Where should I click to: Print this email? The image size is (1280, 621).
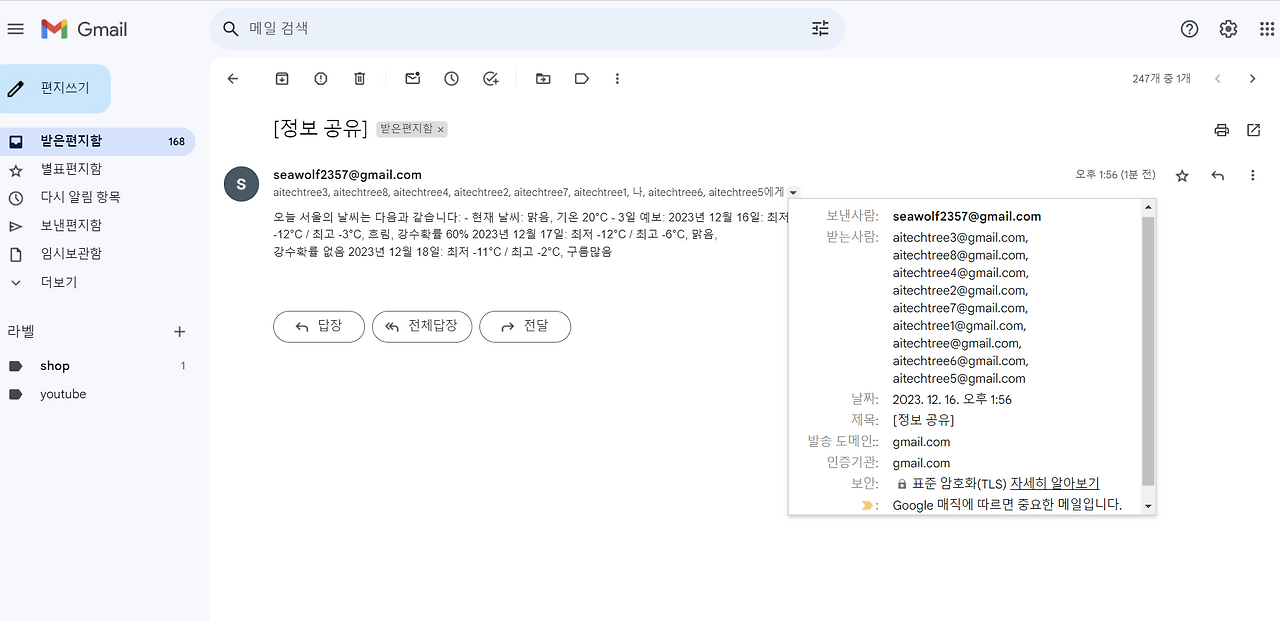point(1220,130)
